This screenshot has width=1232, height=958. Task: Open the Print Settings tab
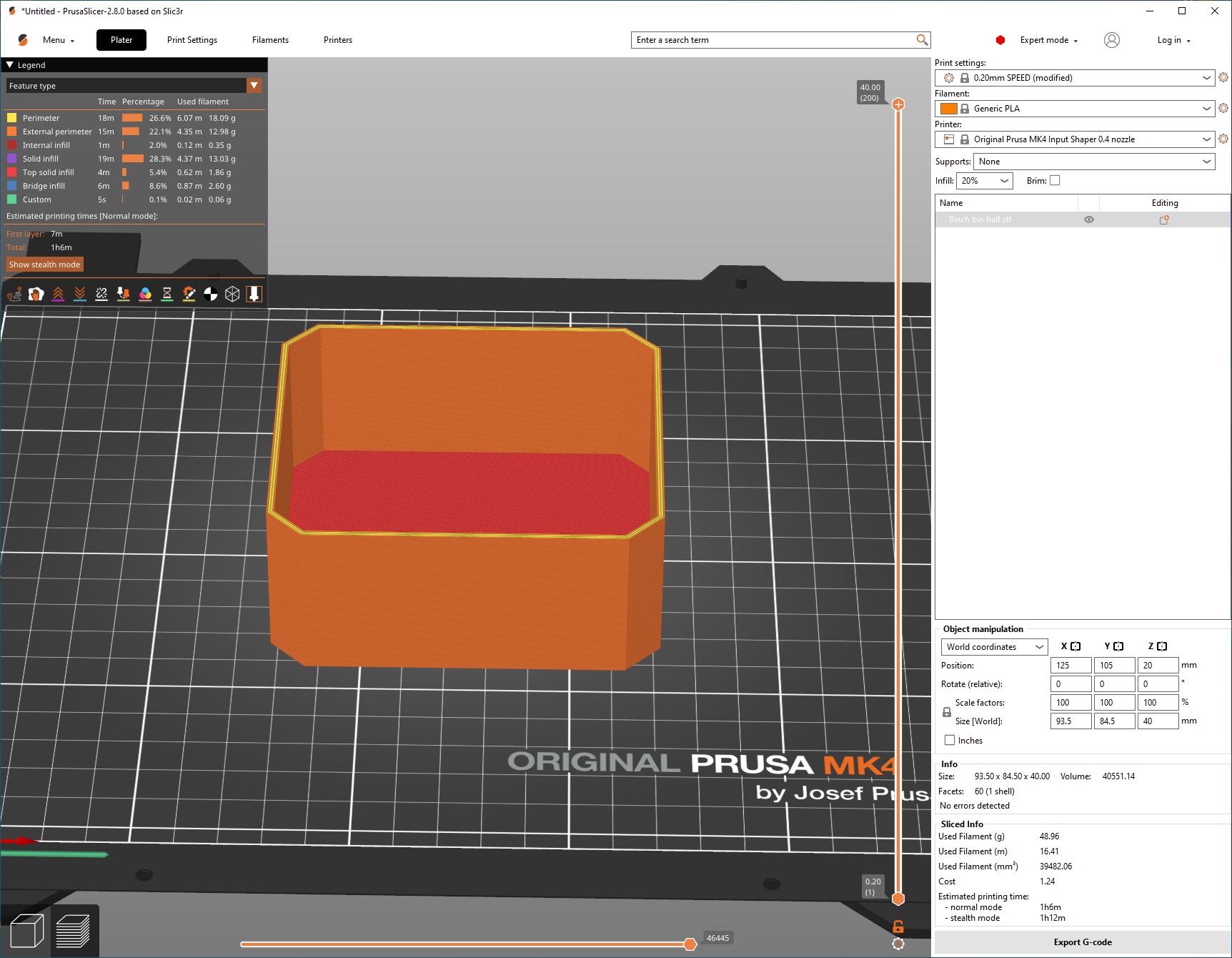[192, 40]
